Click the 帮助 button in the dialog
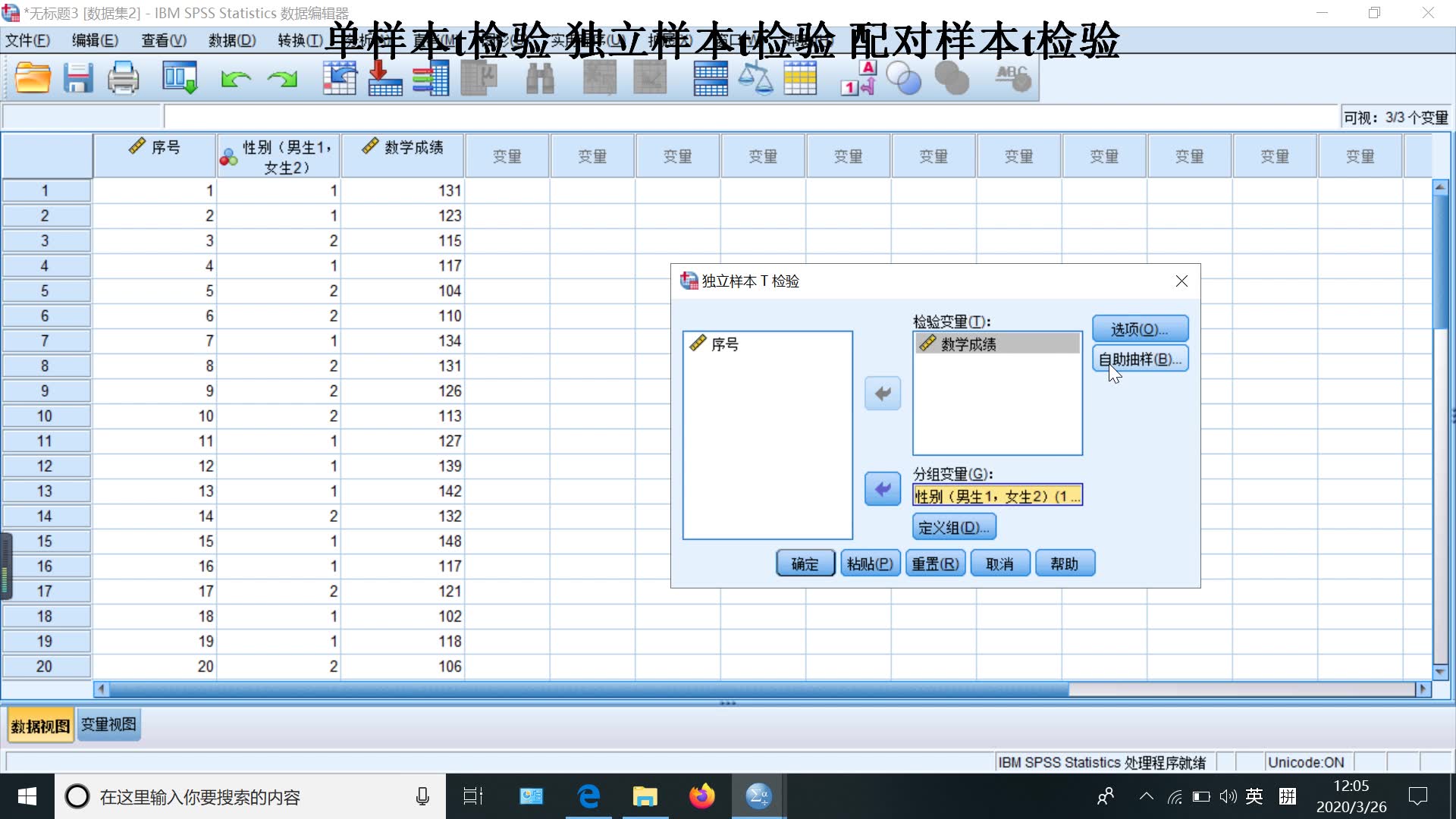The image size is (1456, 819). tap(1065, 563)
